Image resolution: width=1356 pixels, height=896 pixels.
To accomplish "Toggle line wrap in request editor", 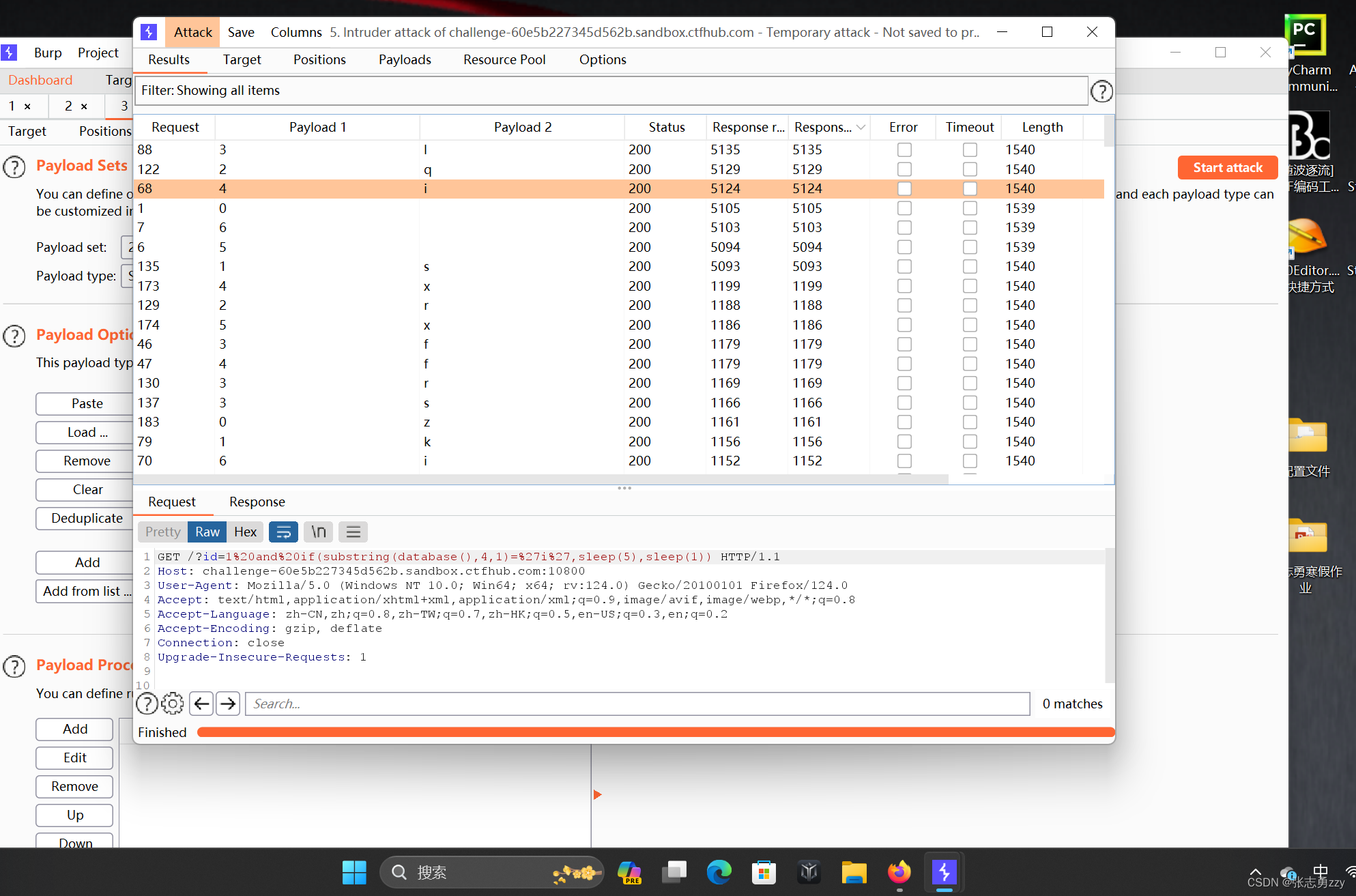I will 284,532.
